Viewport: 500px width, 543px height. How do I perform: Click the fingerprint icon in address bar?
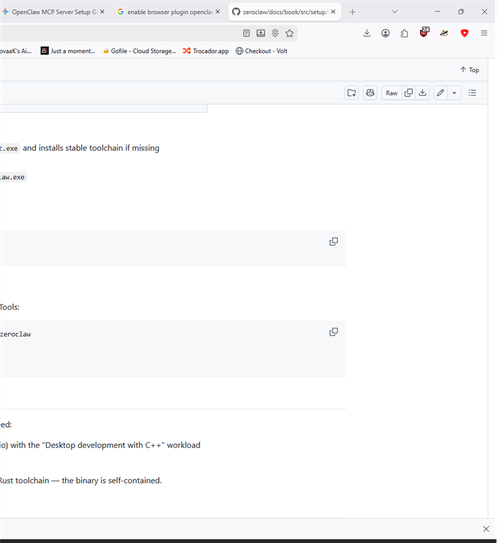click(275, 33)
